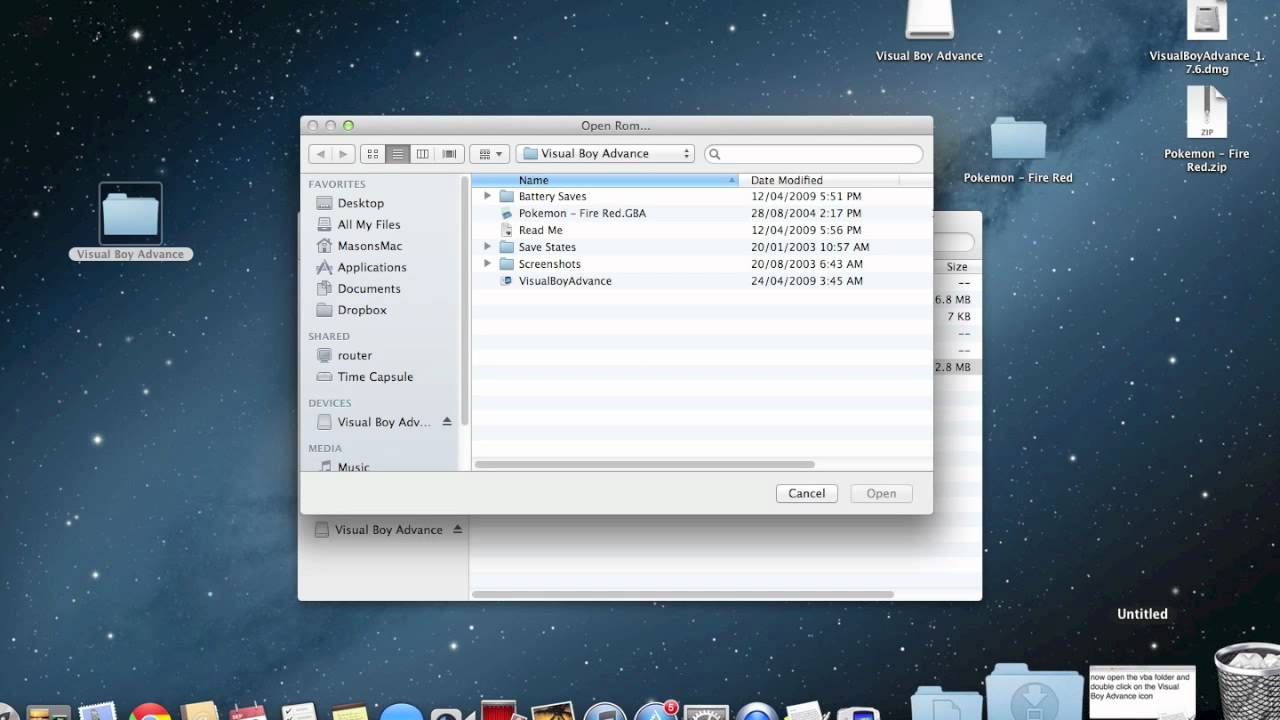Viewport: 1280px width, 720px height.
Task: Launch Google Chrome from the Dock
Action: click(150, 712)
